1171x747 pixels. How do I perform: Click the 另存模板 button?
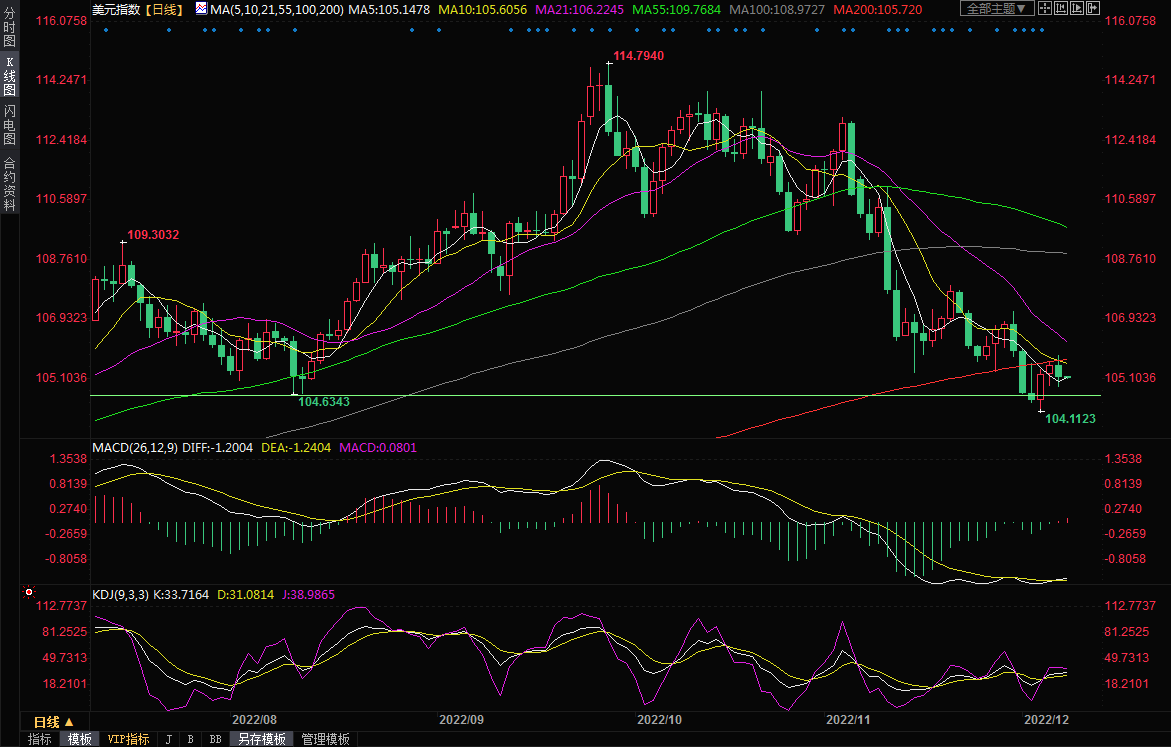(x=260, y=739)
